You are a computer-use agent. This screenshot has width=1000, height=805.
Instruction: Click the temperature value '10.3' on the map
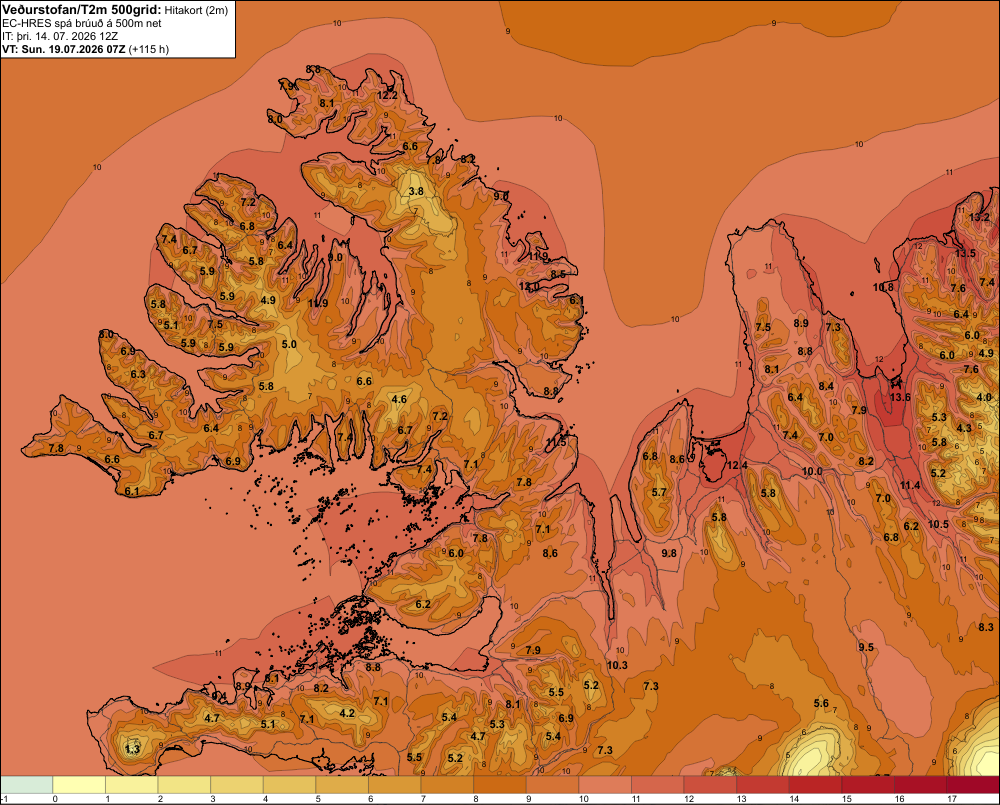coord(617,665)
